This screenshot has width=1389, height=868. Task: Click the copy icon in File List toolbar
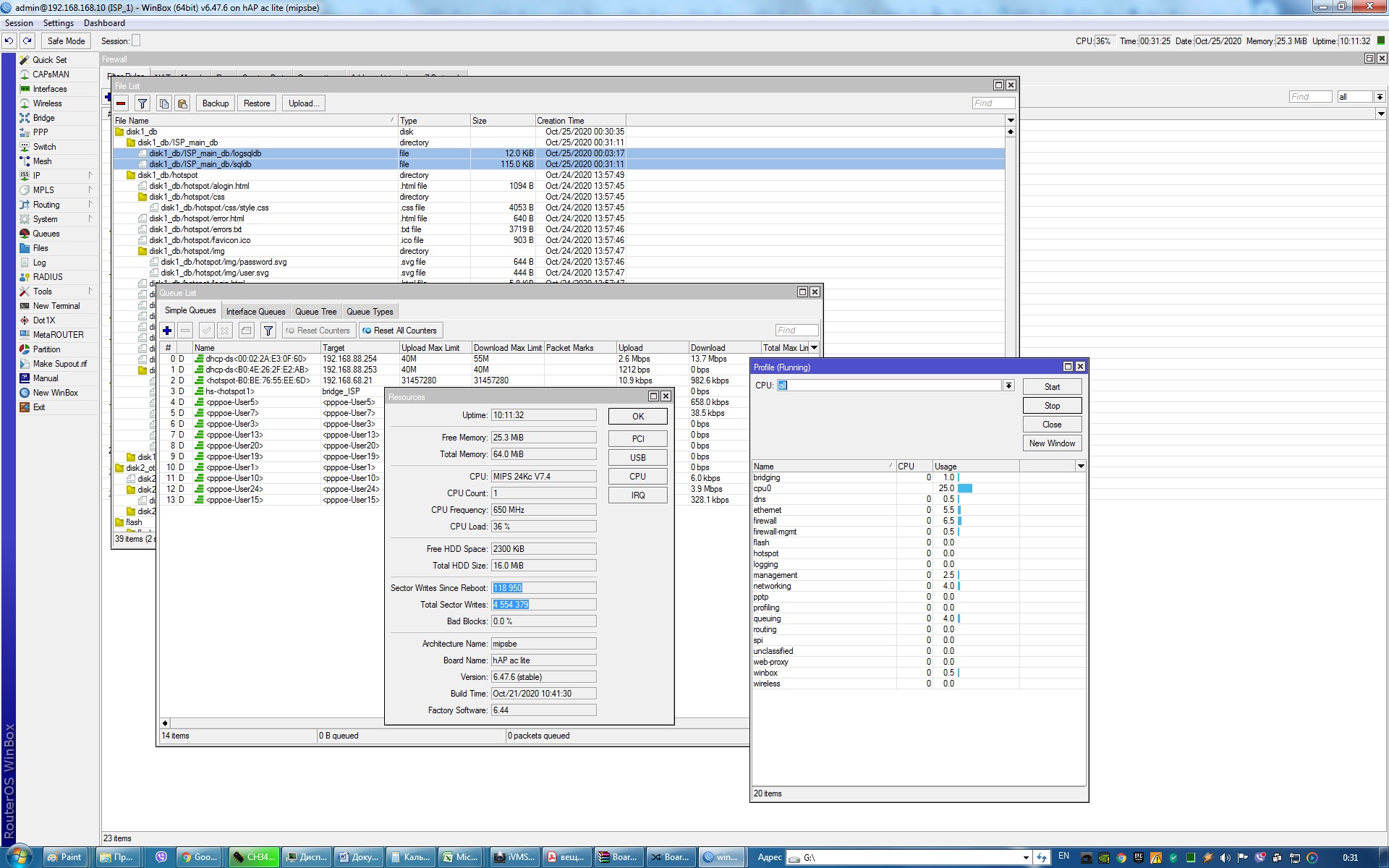tap(164, 103)
